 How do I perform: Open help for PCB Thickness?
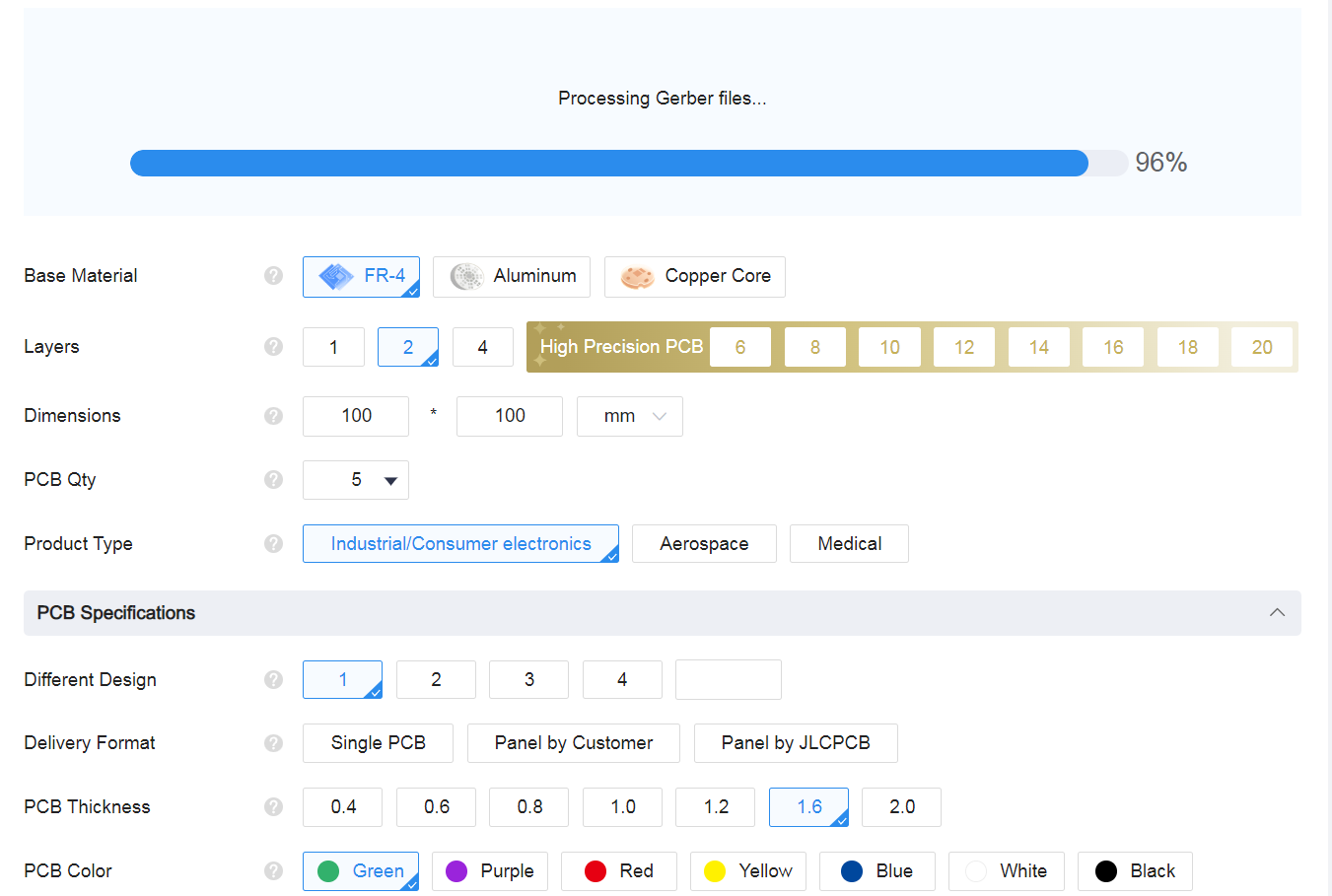pyautogui.click(x=273, y=807)
